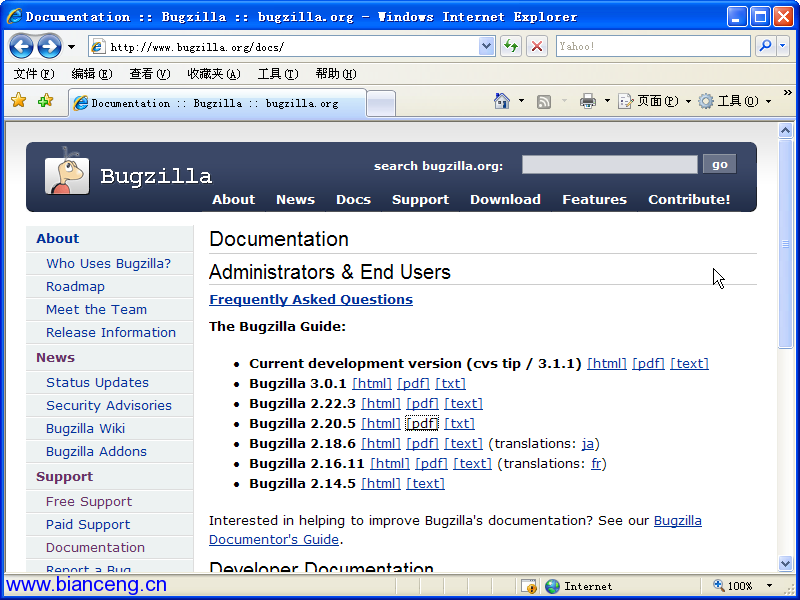Open the 编辑(E) menu
Screen dimensions: 800x600
click(92, 74)
